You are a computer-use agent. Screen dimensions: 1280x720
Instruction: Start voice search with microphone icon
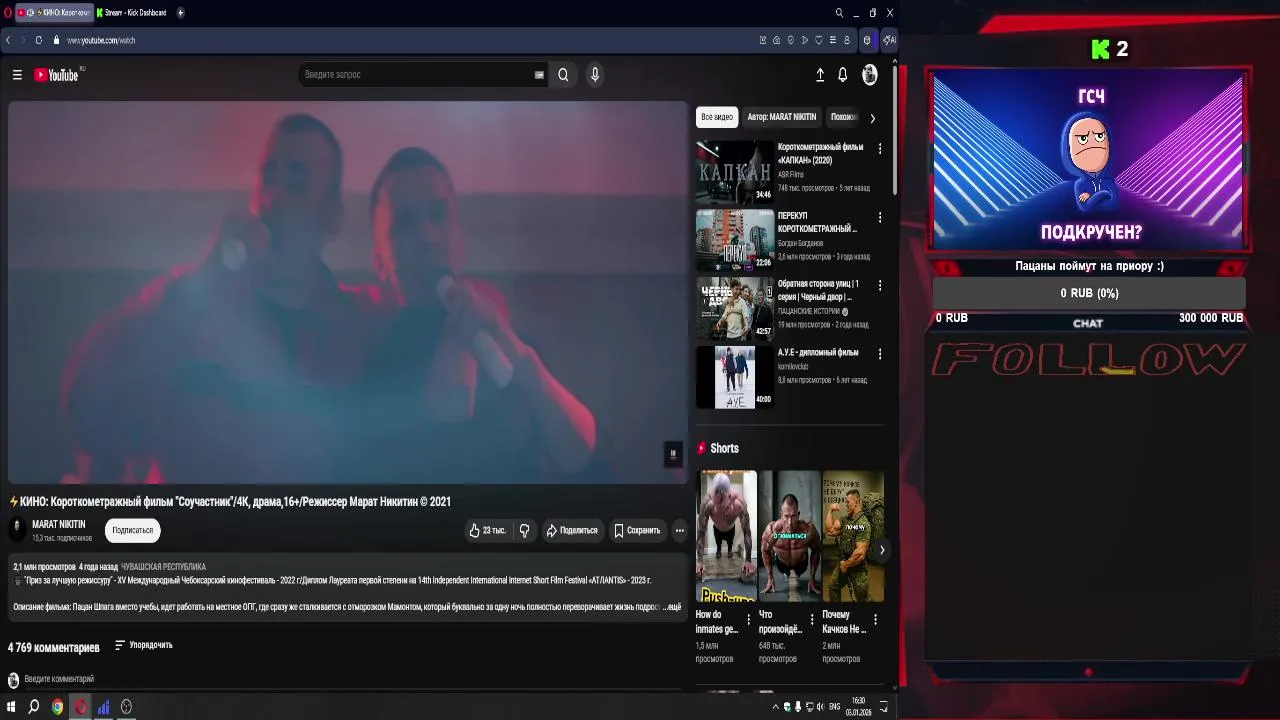(x=594, y=75)
